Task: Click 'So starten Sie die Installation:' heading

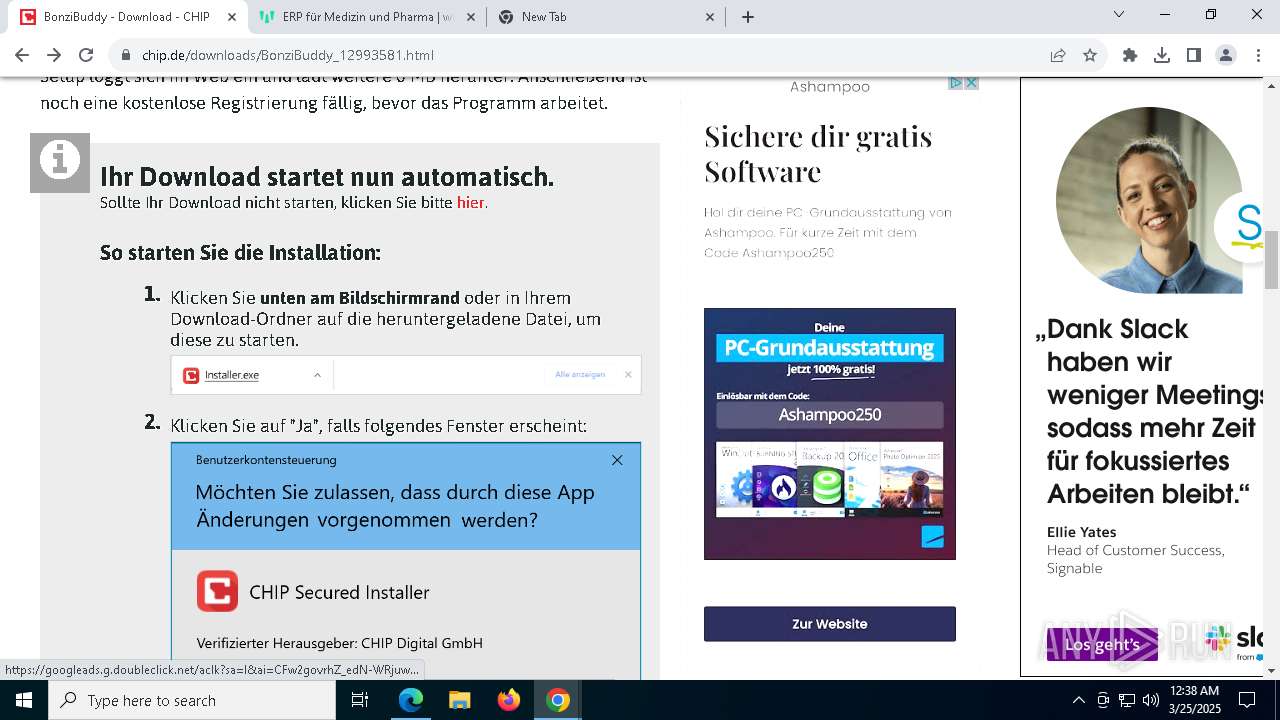Action: 240,253
